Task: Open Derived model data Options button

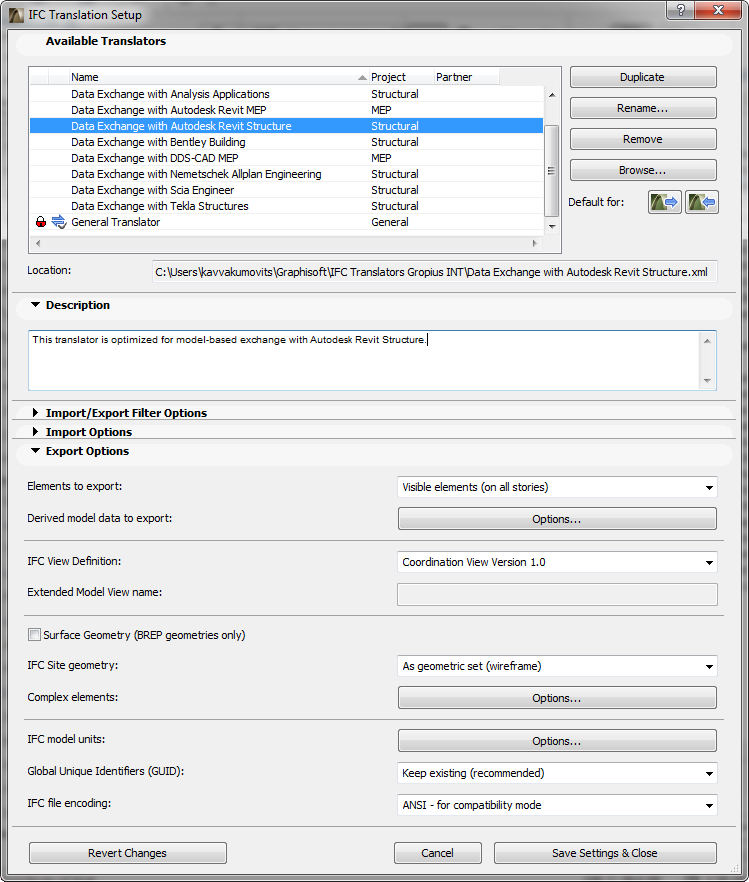Action: click(557, 519)
